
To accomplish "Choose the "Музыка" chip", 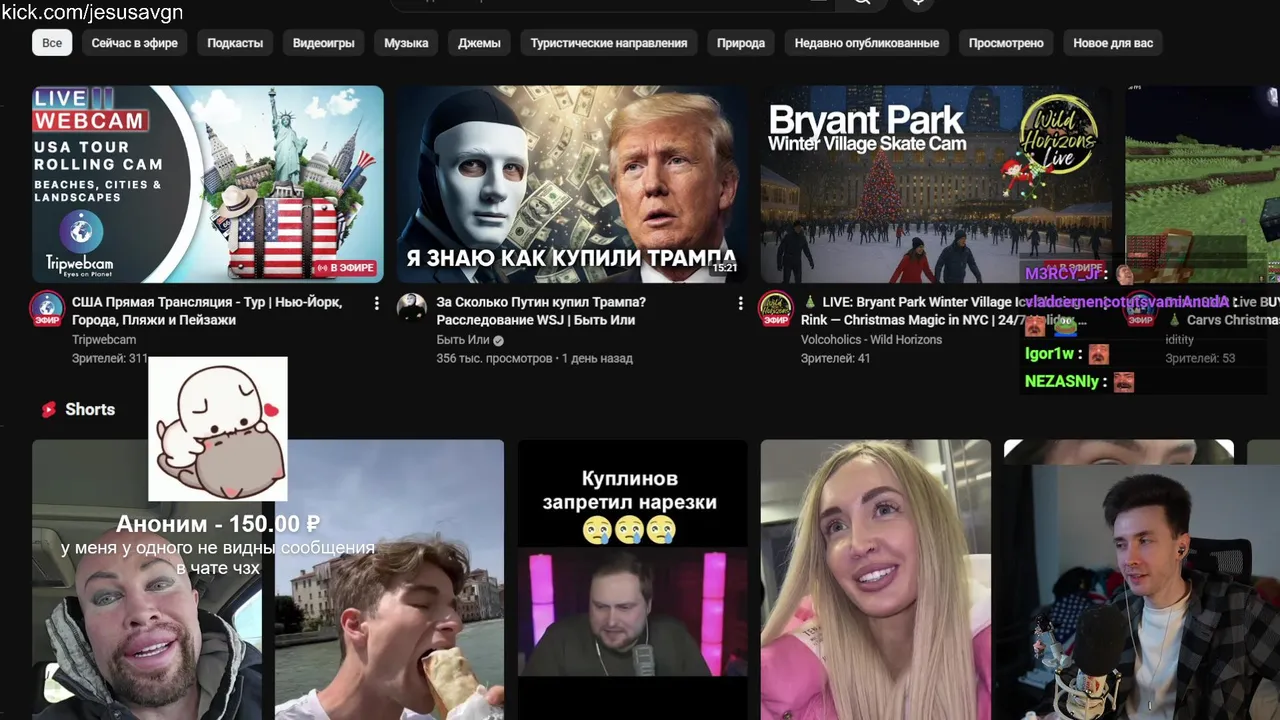I will (406, 43).
